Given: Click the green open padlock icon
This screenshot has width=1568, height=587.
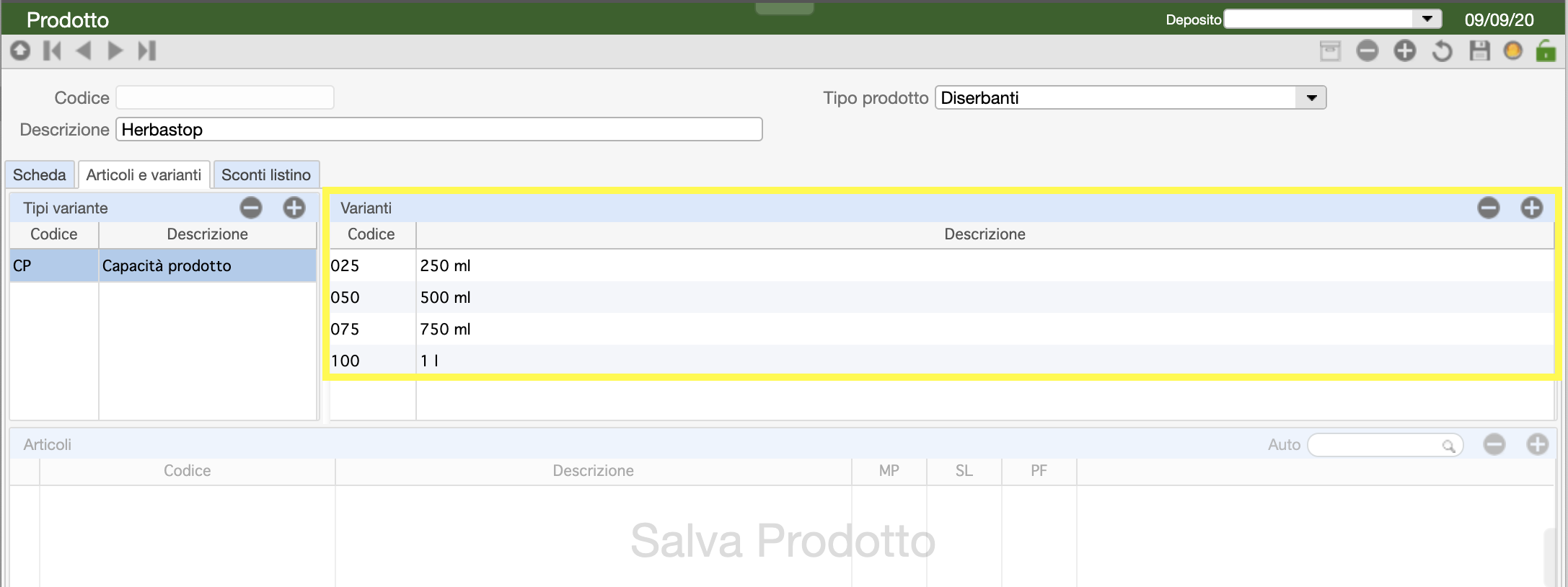Looking at the screenshot, I should click(1546, 50).
